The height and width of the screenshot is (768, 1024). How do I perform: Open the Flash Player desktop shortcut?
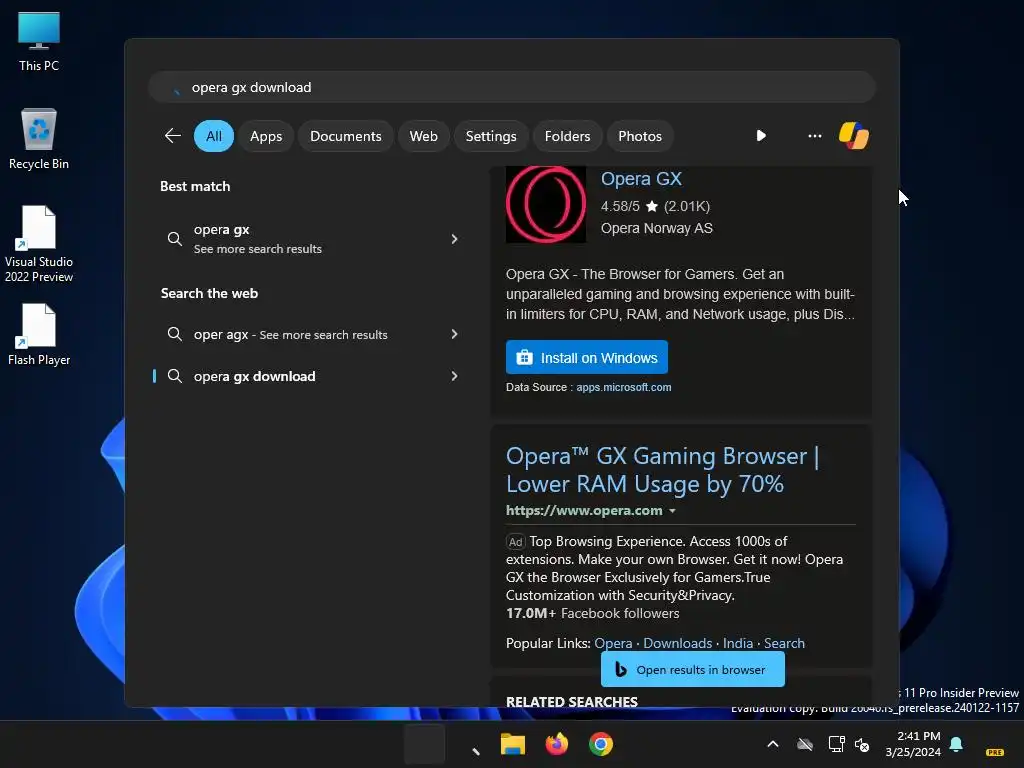pyautogui.click(x=39, y=334)
